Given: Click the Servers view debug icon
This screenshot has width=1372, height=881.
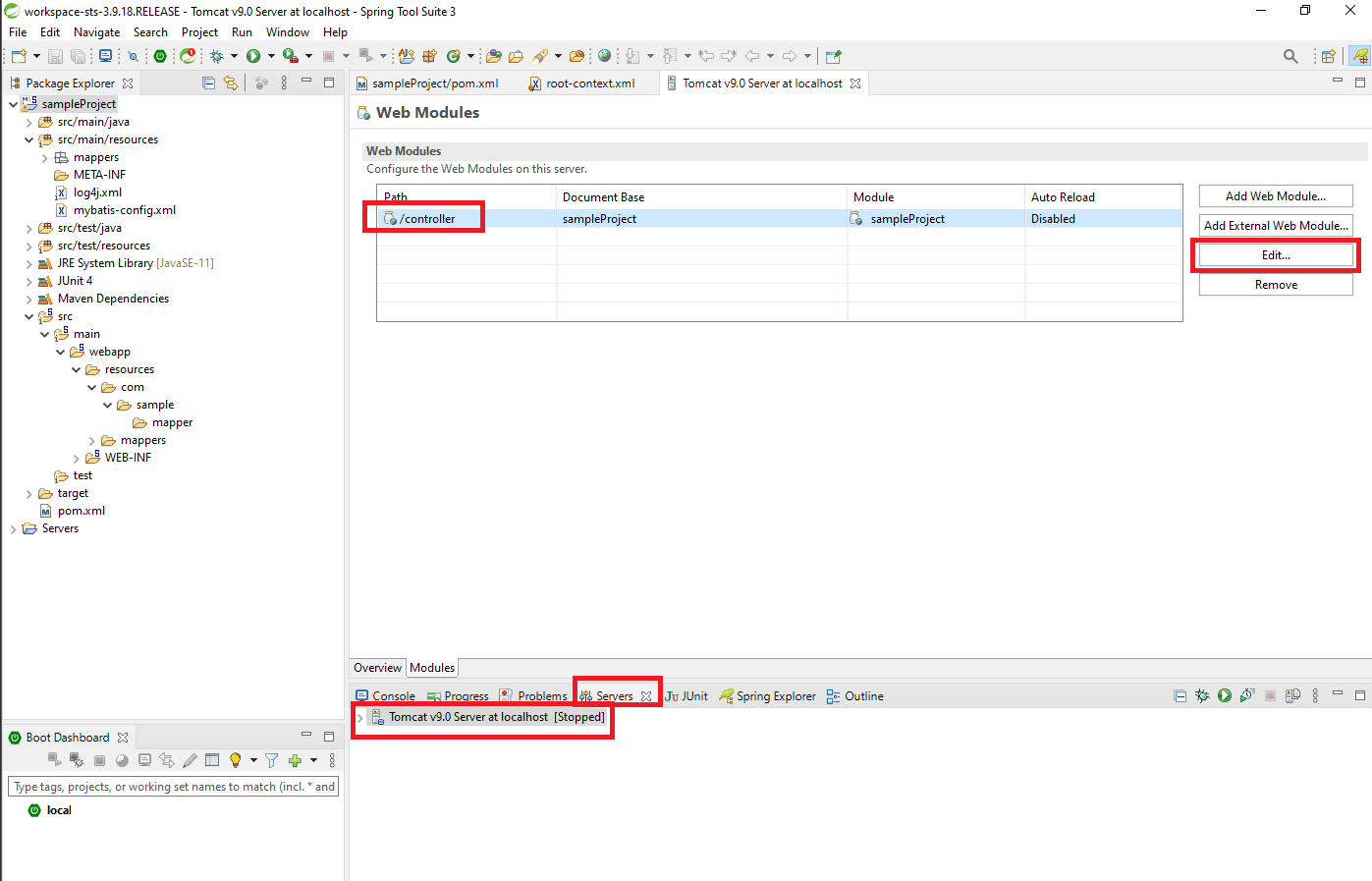Looking at the screenshot, I should [1202, 695].
